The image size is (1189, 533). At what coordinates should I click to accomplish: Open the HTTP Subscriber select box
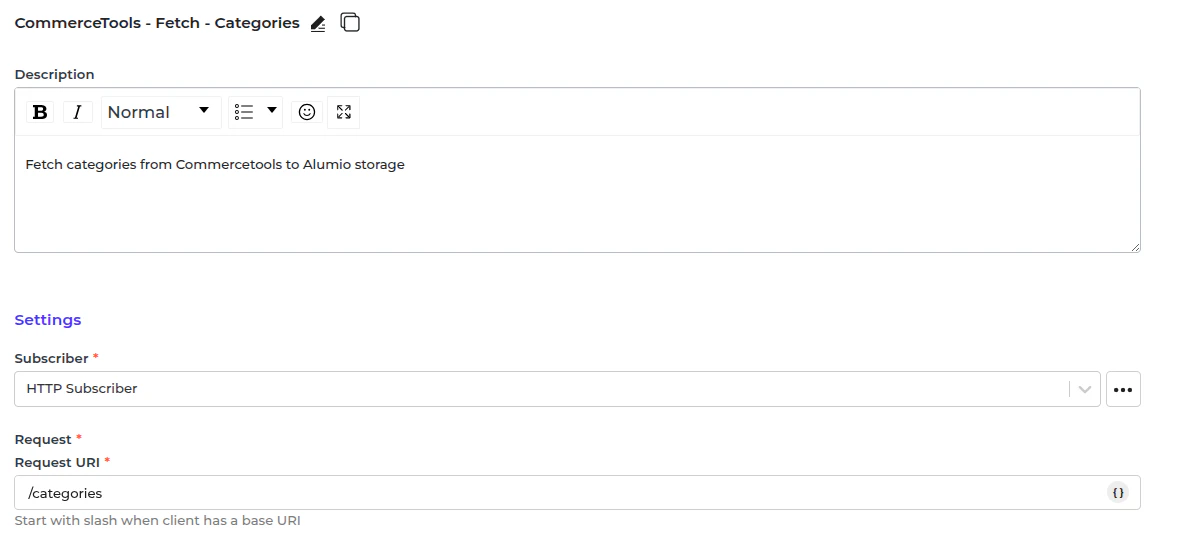click(540, 389)
